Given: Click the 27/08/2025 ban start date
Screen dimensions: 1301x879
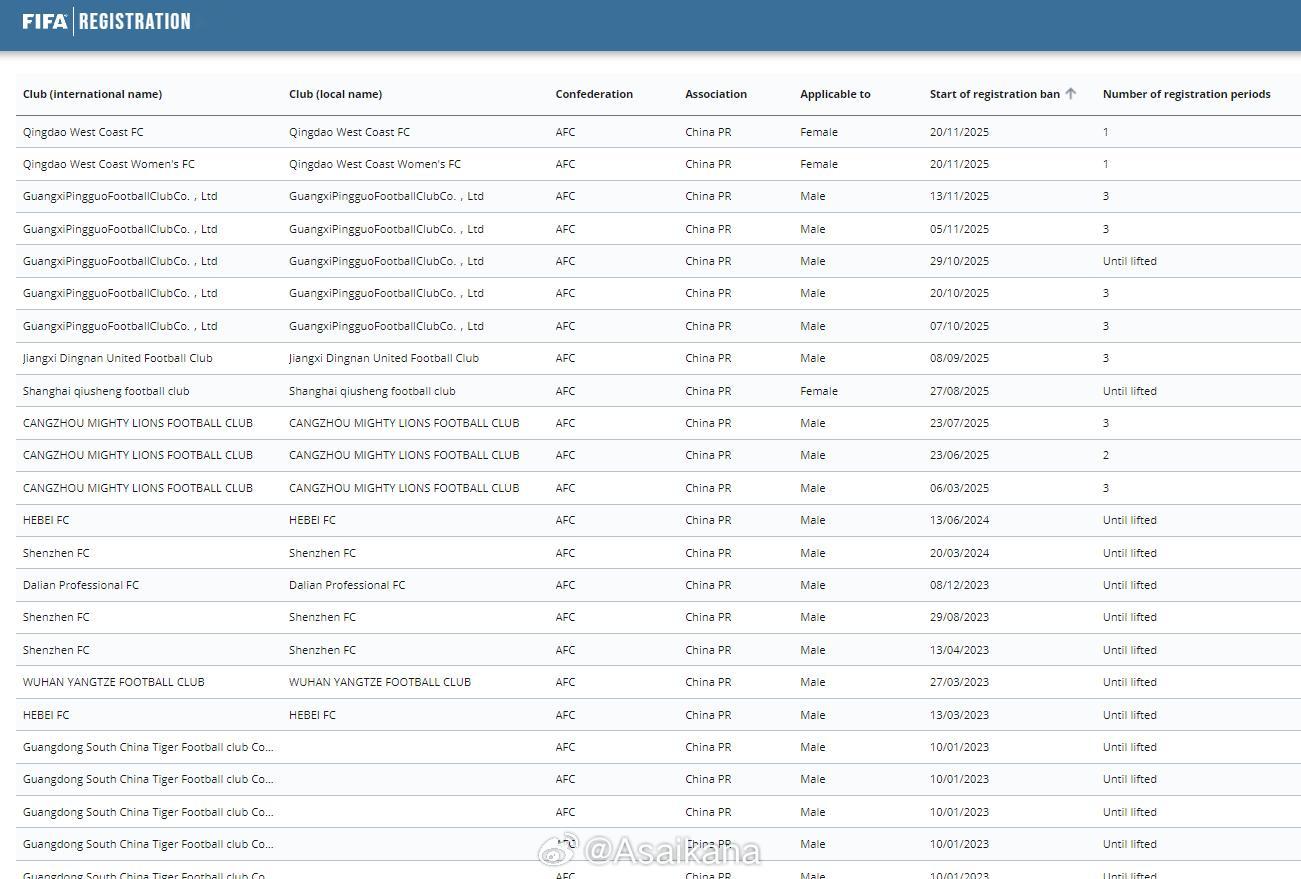Looking at the screenshot, I should point(959,391).
